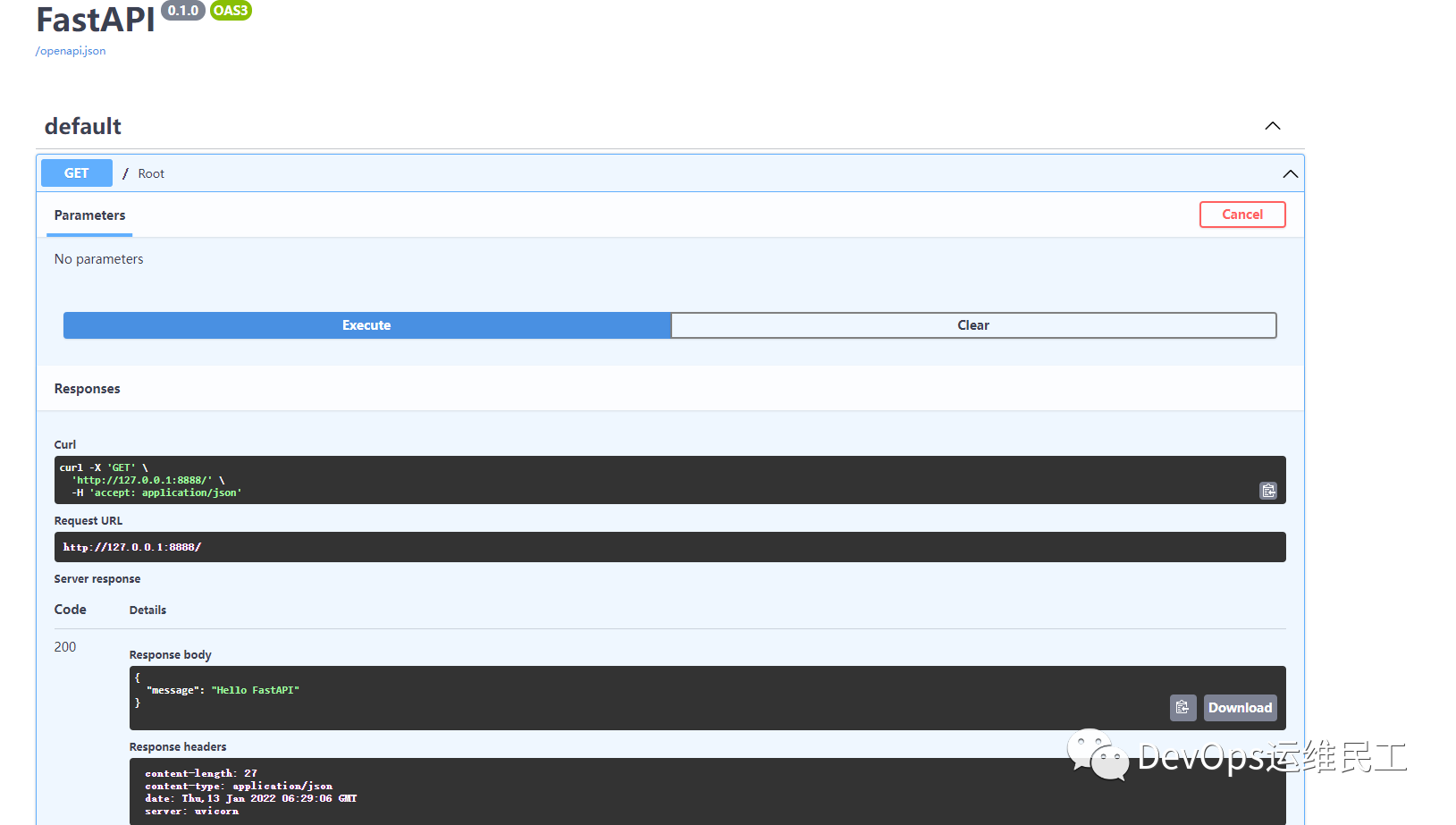Copy the curl command to clipboard
The height and width of the screenshot is (825, 1456).
pos(1268,490)
